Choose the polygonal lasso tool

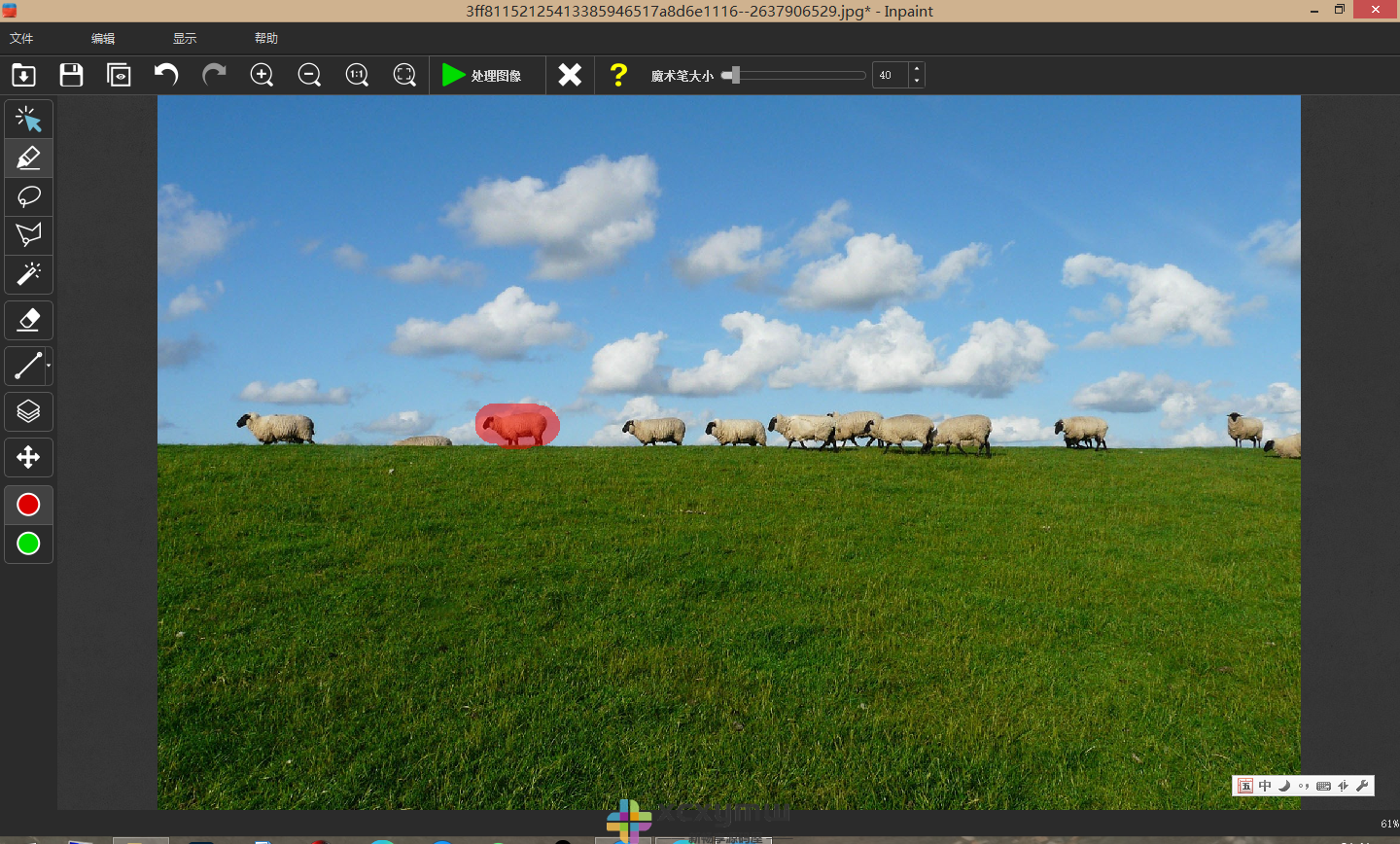click(x=28, y=234)
